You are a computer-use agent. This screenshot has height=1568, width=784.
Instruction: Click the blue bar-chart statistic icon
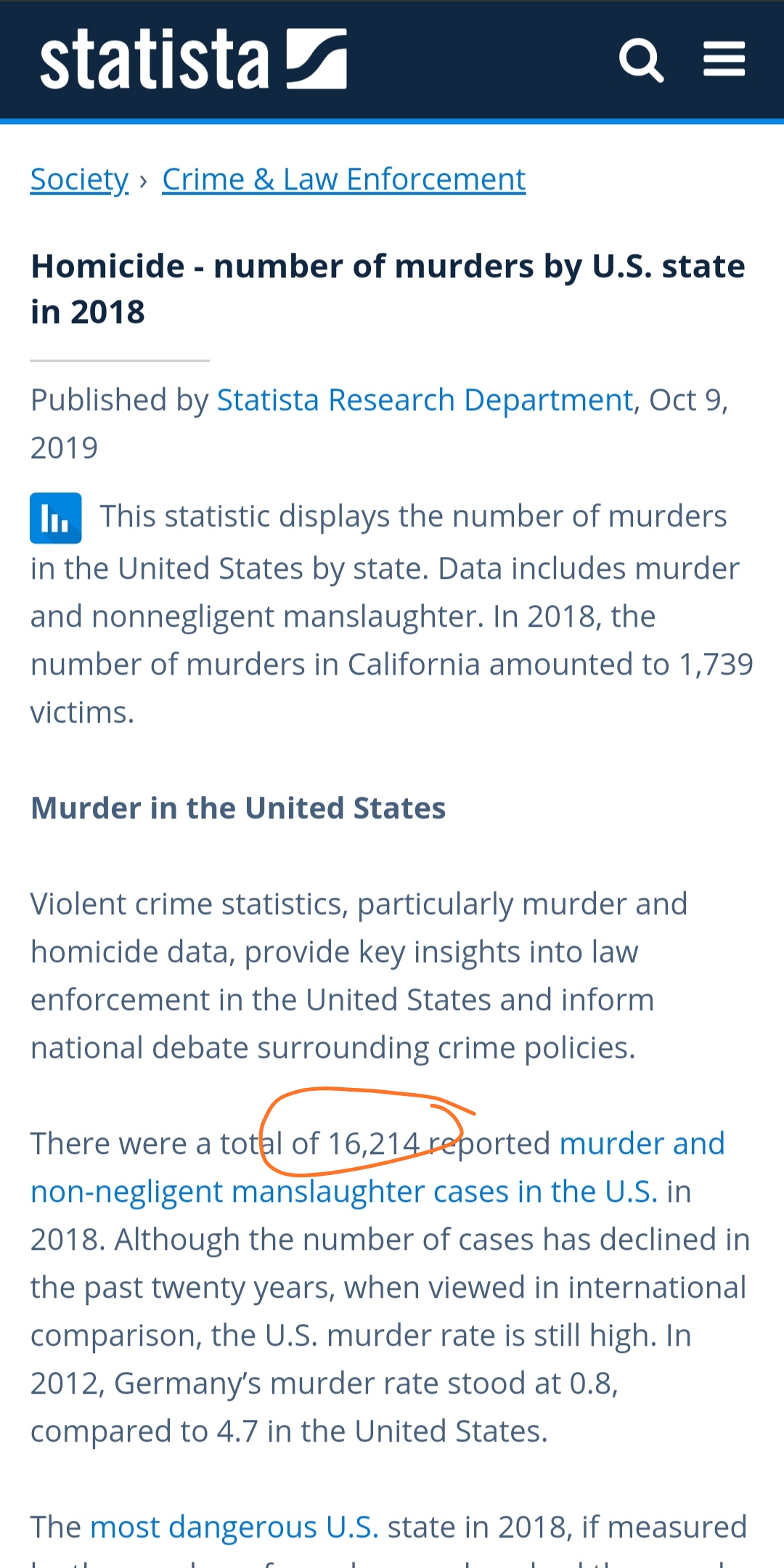click(x=56, y=518)
